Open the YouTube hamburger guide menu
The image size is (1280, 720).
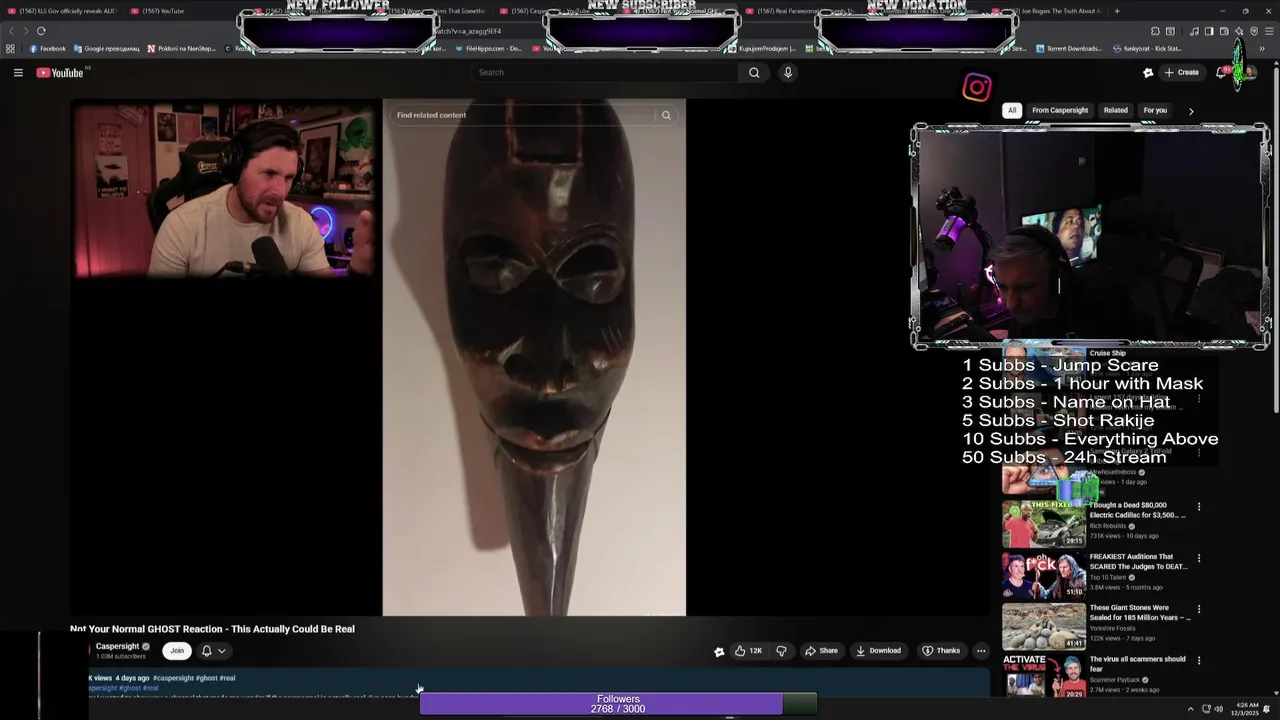click(x=18, y=72)
